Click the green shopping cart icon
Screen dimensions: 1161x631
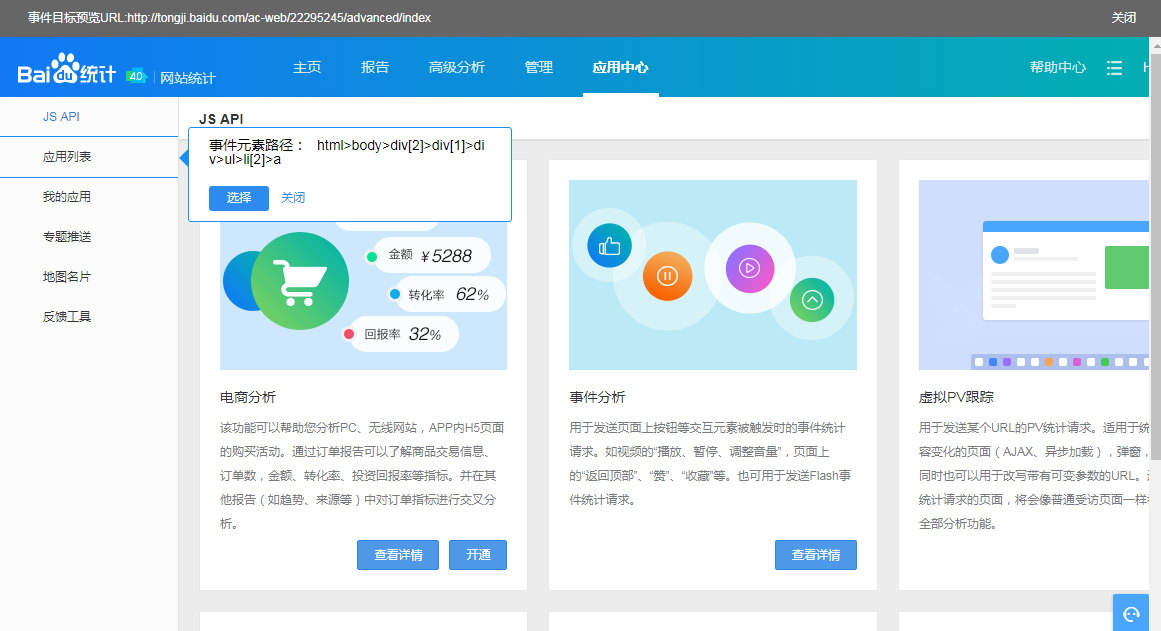[x=299, y=282]
